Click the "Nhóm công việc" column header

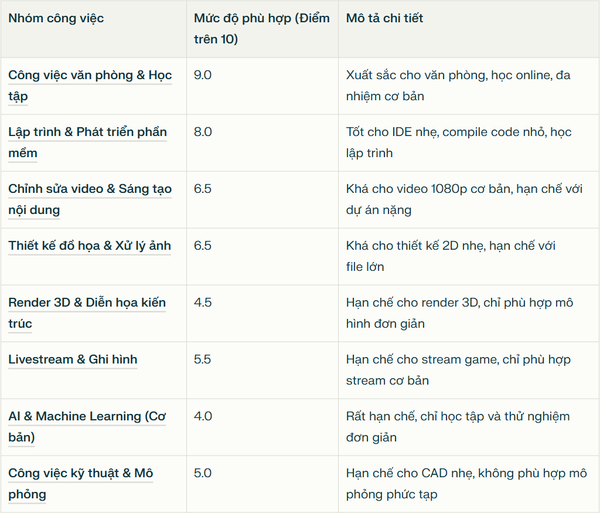pos(56,18)
